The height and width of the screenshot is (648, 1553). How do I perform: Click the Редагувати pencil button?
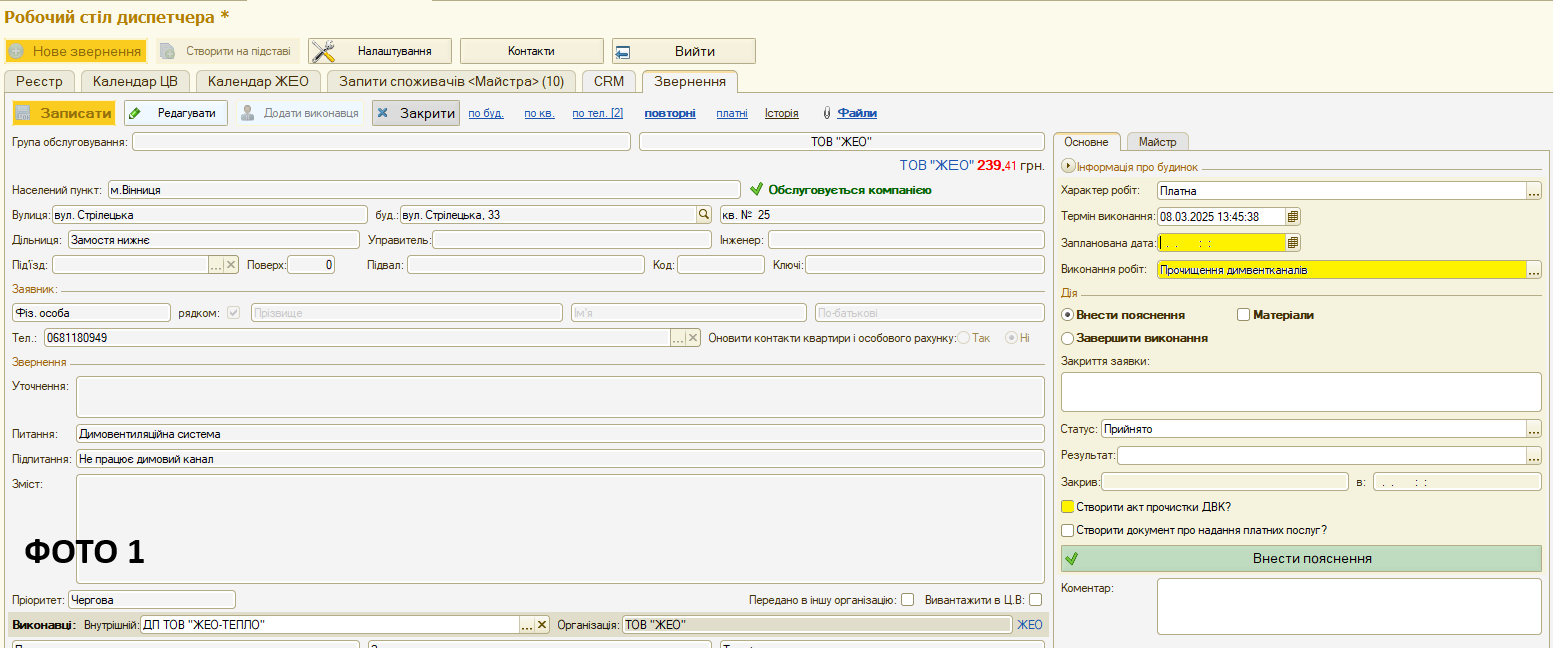coord(176,113)
